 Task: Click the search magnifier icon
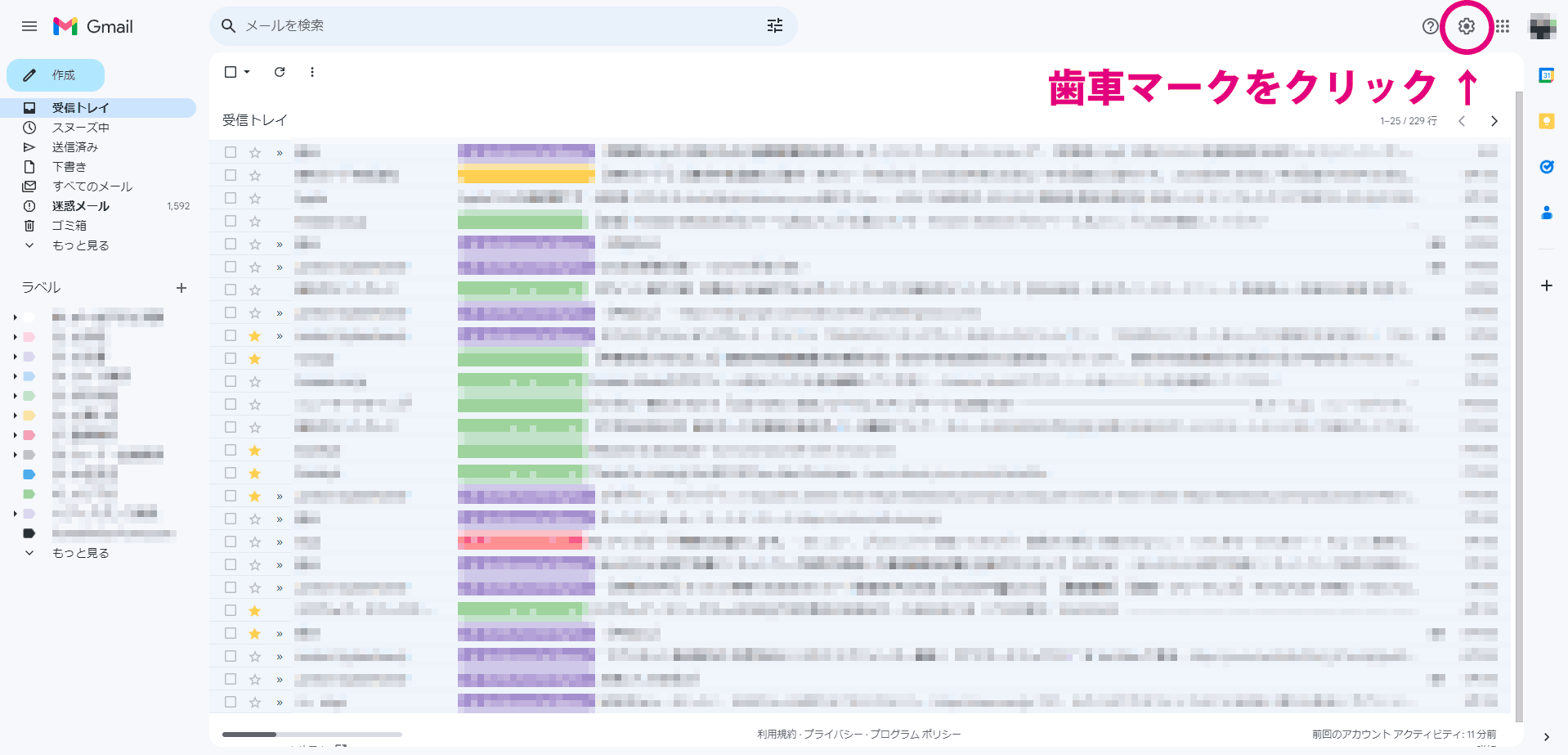tap(229, 26)
